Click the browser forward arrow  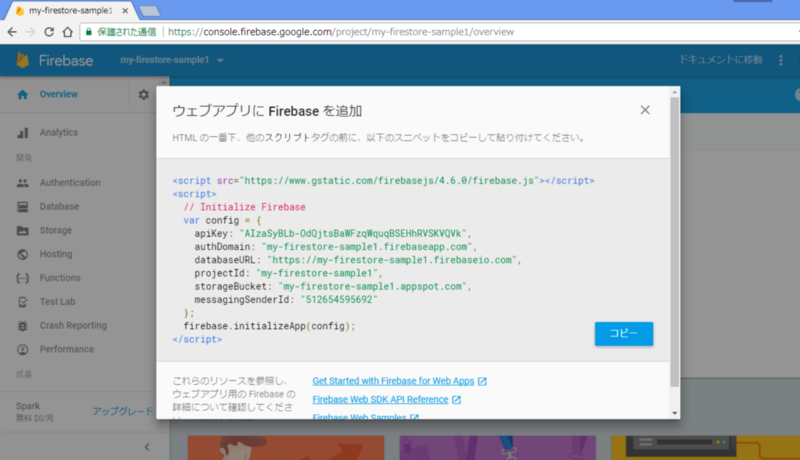(31, 32)
